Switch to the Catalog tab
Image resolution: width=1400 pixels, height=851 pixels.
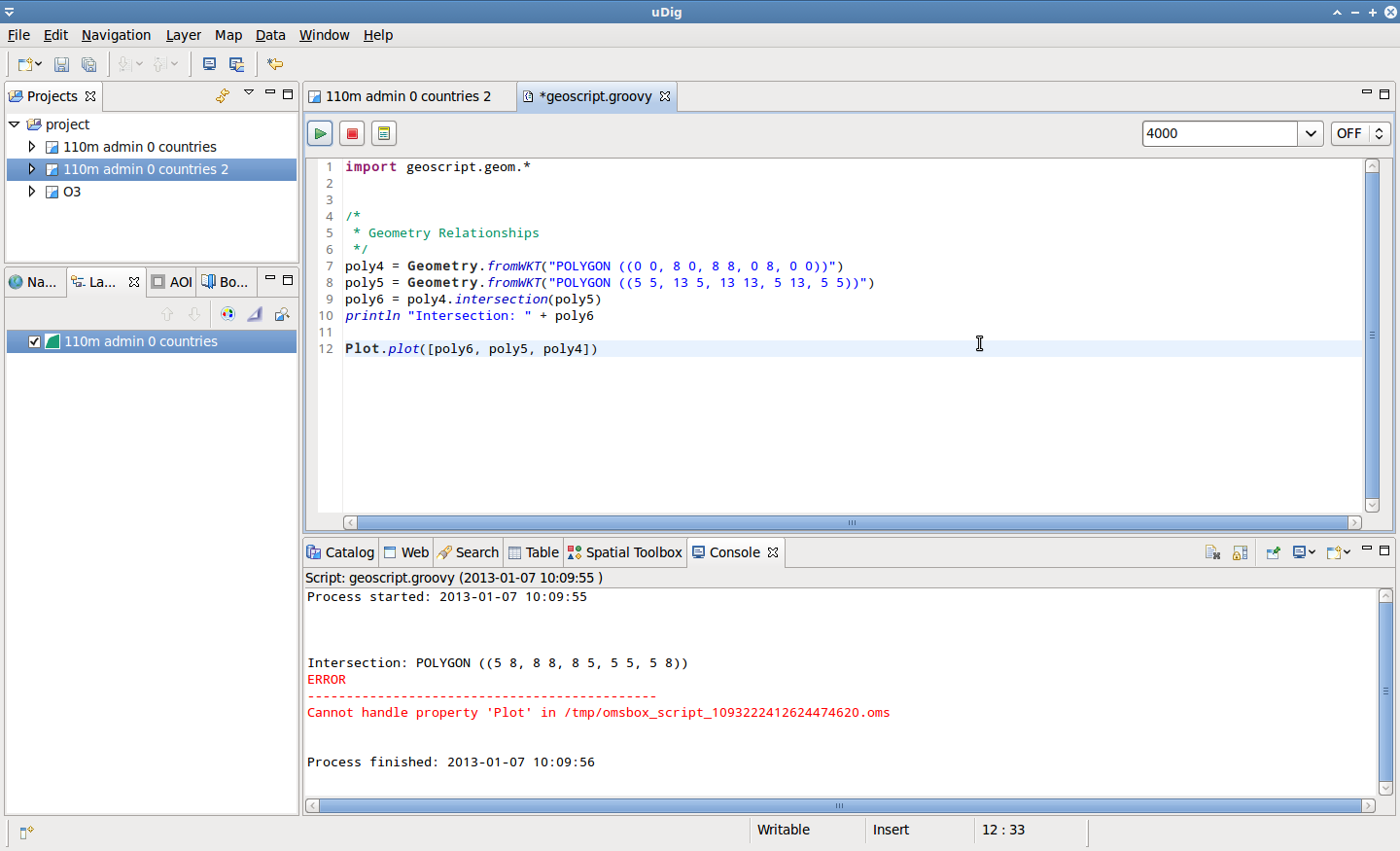tap(340, 552)
